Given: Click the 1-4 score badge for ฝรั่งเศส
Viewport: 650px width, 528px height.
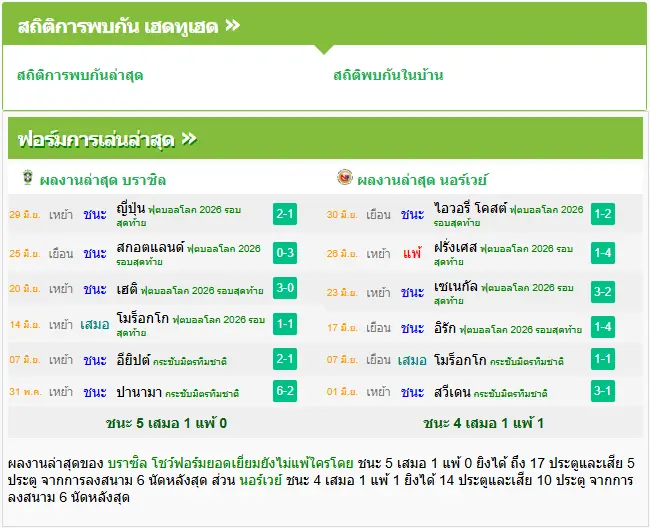Looking at the screenshot, I should coord(603,253).
